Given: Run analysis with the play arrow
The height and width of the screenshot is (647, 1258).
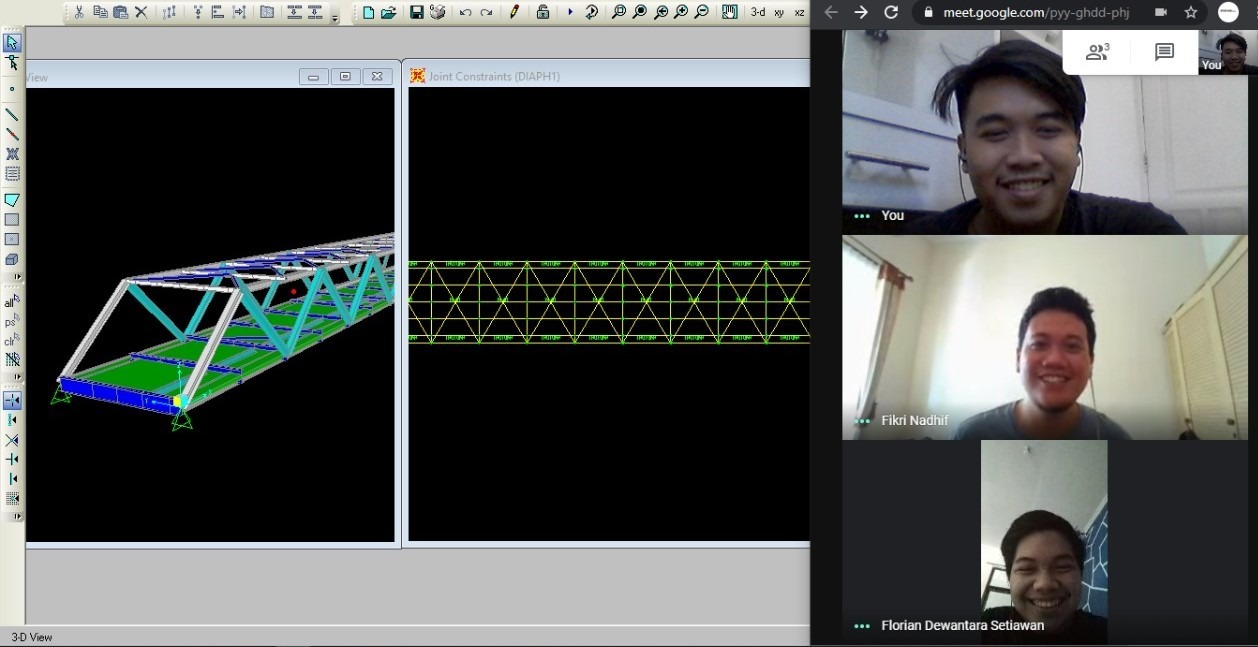Looking at the screenshot, I should point(570,12).
